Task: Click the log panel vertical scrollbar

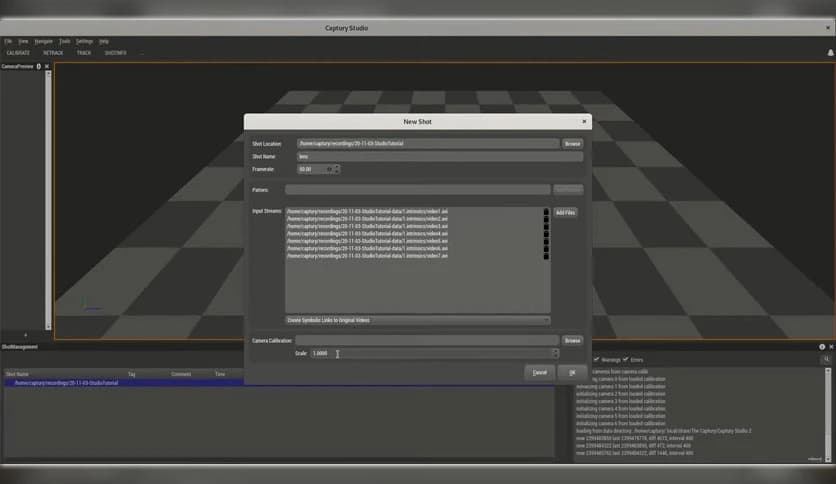Action: tap(827, 415)
